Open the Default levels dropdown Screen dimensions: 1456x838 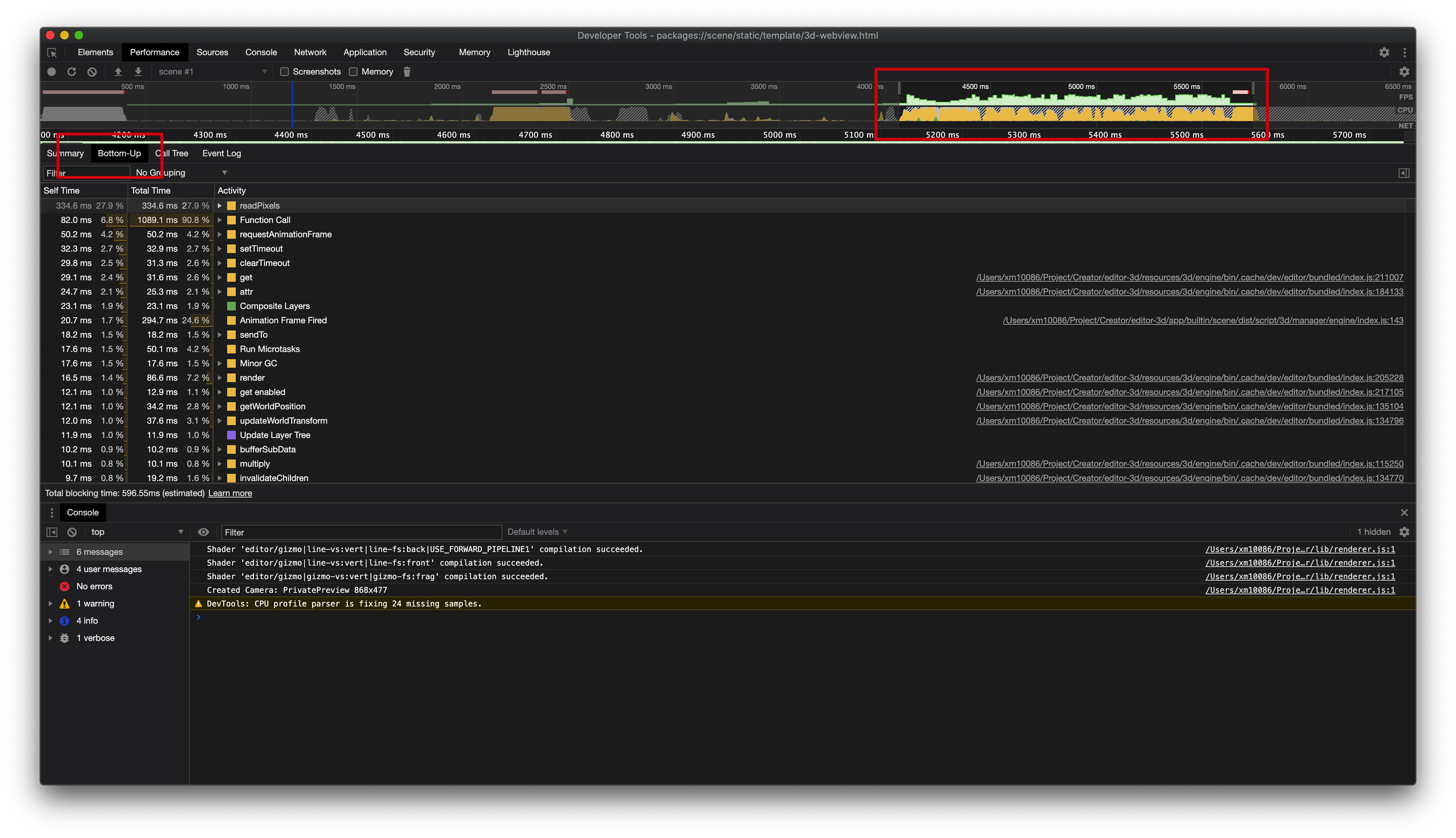coord(537,532)
